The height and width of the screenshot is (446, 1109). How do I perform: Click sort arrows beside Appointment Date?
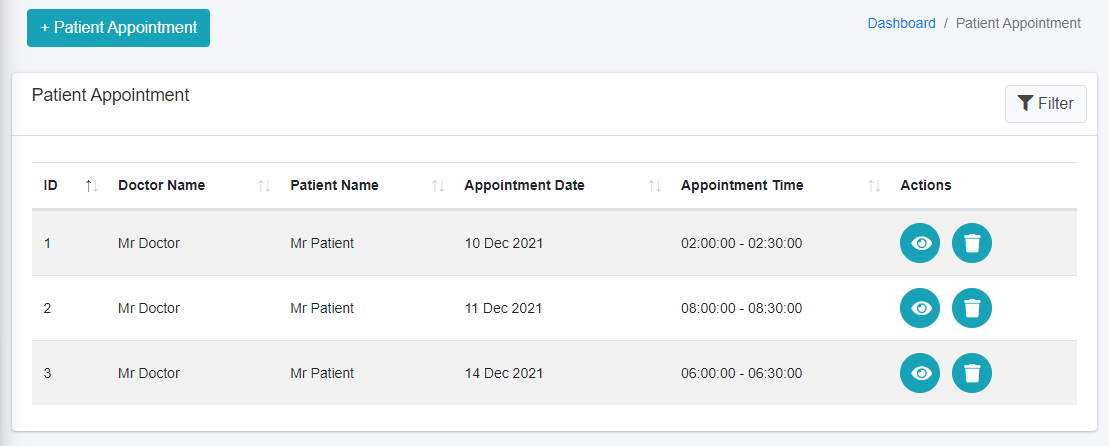pos(655,185)
